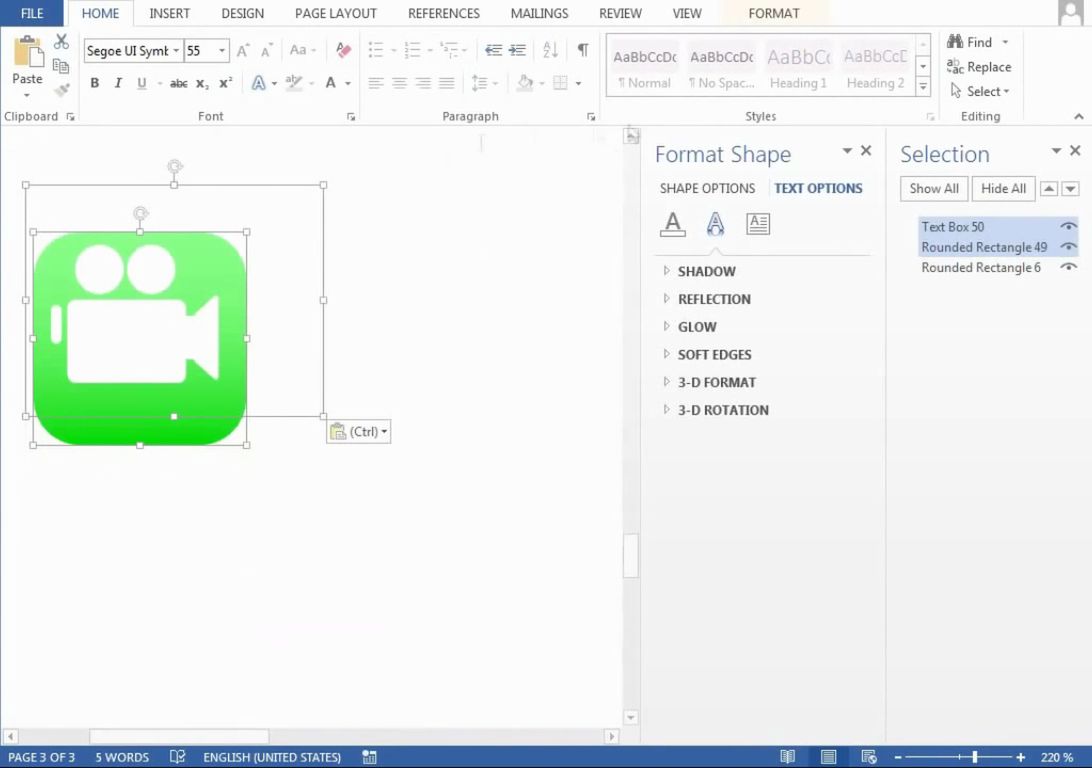Click Align Left icon
This screenshot has height=768, width=1092.
[x=376, y=83]
